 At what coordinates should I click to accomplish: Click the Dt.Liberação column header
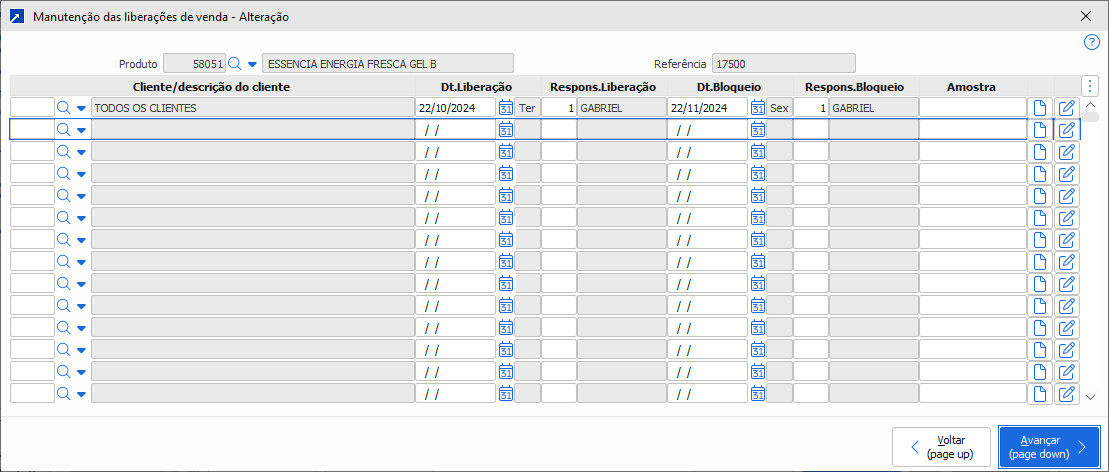(x=477, y=86)
